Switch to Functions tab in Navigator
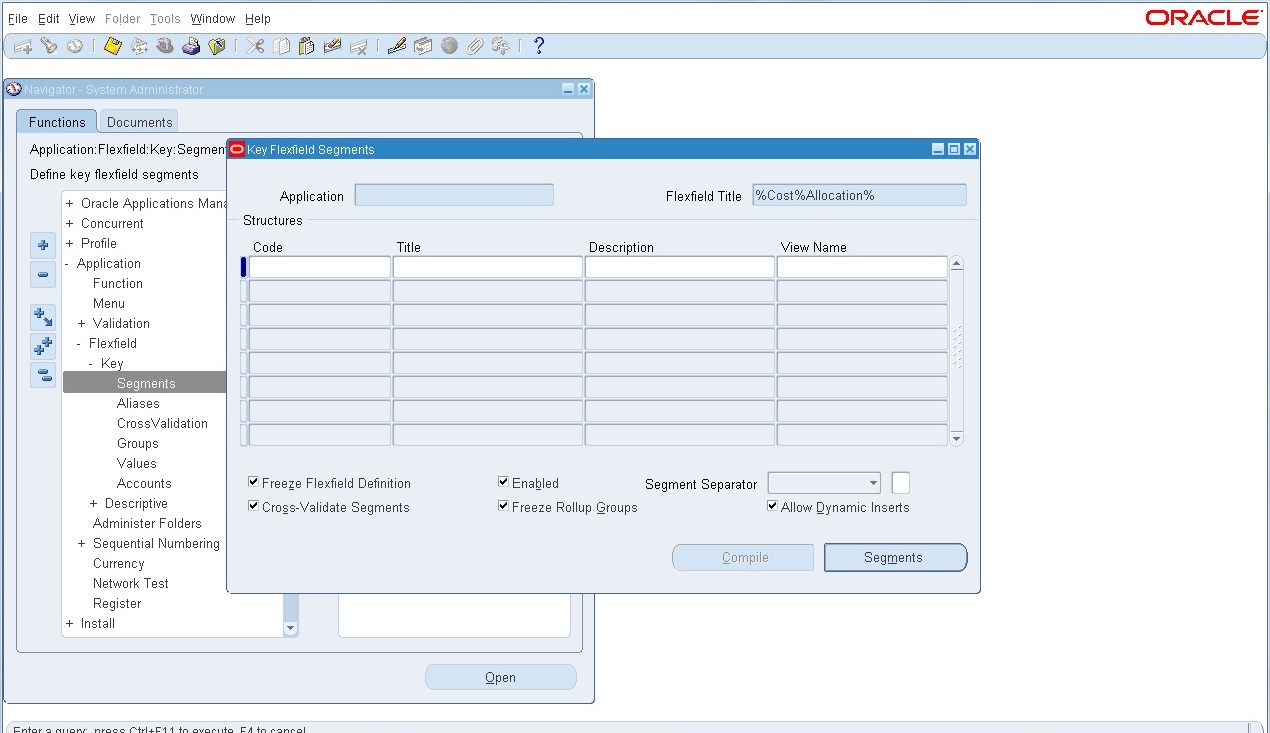This screenshot has height=733, width=1270. [x=57, y=122]
